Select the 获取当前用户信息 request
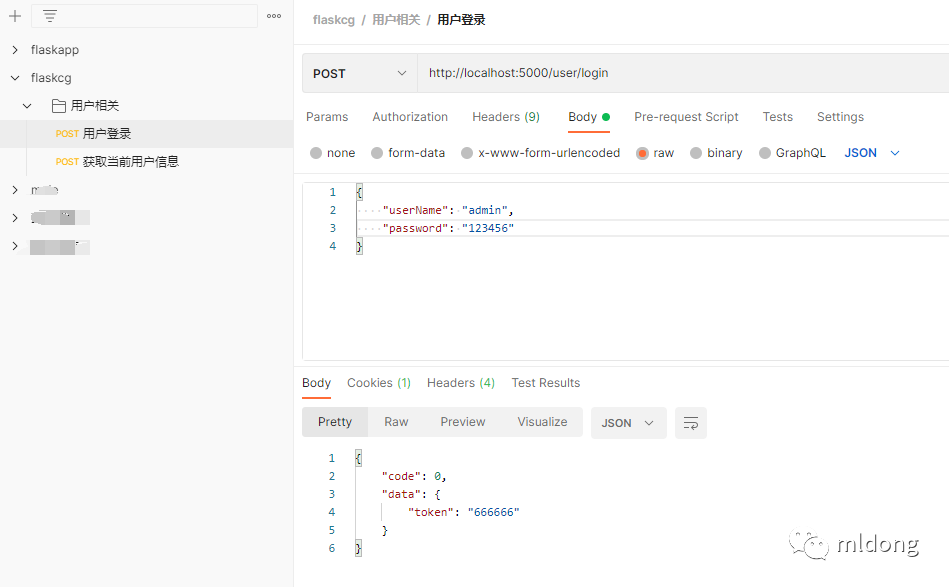 pyautogui.click(x=130, y=162)
